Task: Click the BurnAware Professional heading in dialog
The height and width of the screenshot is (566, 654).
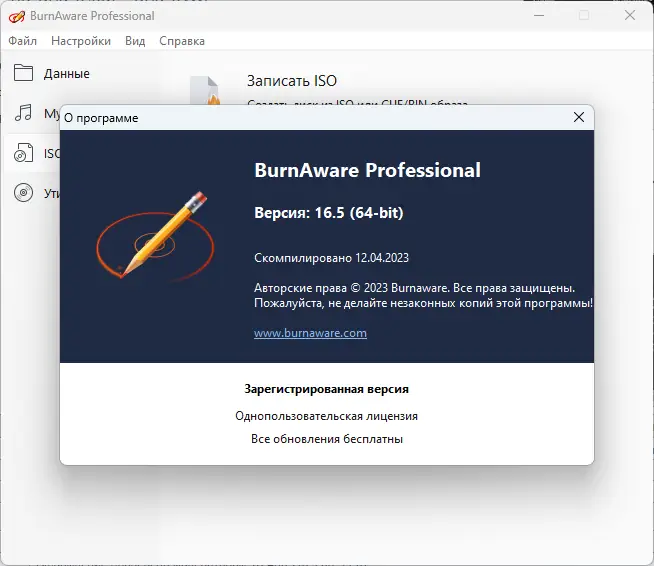Action: coord(367,170)
